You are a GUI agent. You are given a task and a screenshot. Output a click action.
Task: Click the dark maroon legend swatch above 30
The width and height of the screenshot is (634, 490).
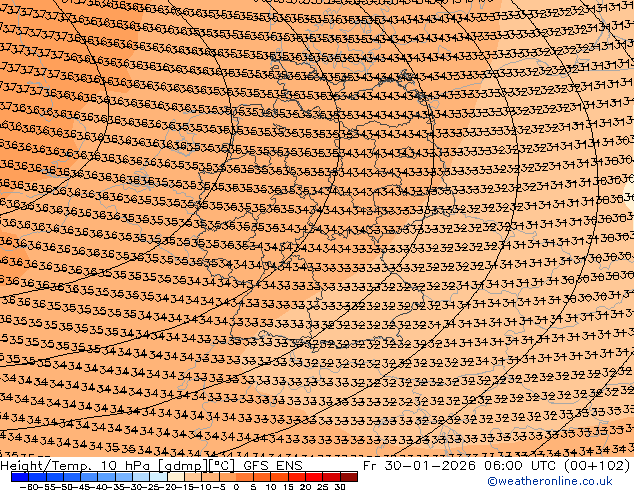tap(349, 477)
